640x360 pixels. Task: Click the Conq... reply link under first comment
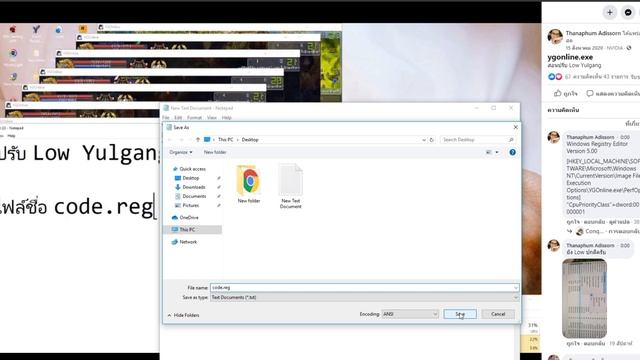[x=594, y=231]
